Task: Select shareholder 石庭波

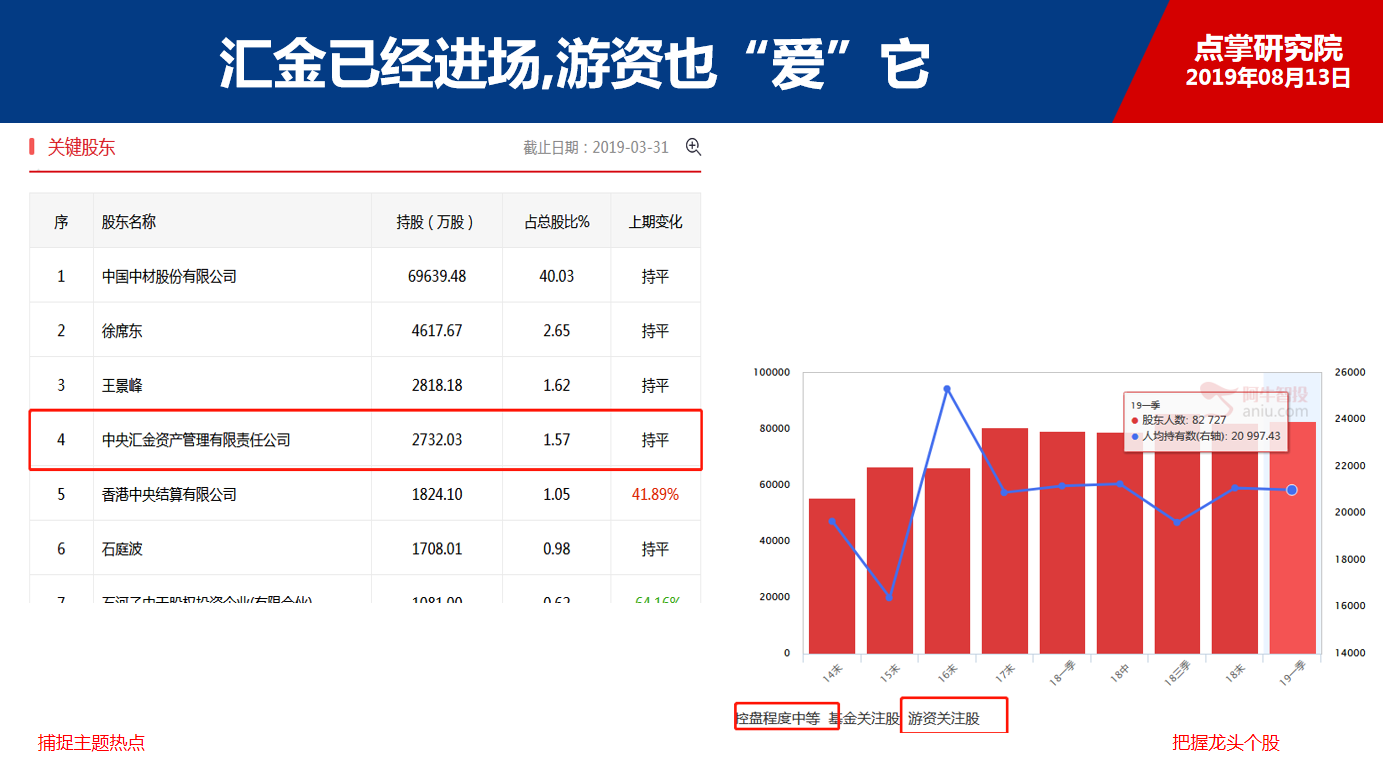Action: tap(122, 549)
